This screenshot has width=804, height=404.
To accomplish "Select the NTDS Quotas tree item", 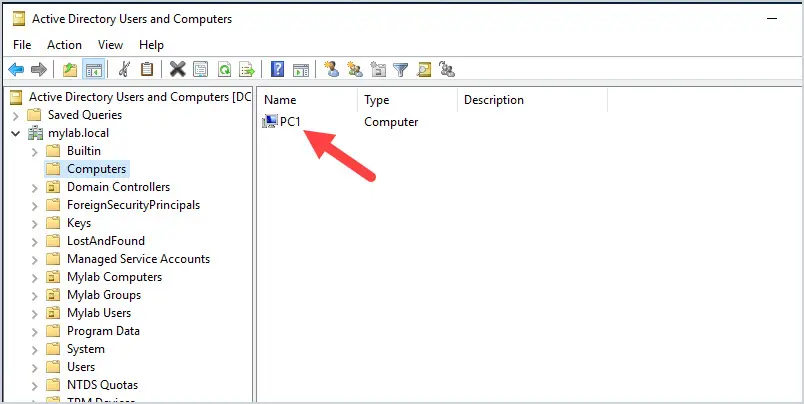I will click(103, 385).
